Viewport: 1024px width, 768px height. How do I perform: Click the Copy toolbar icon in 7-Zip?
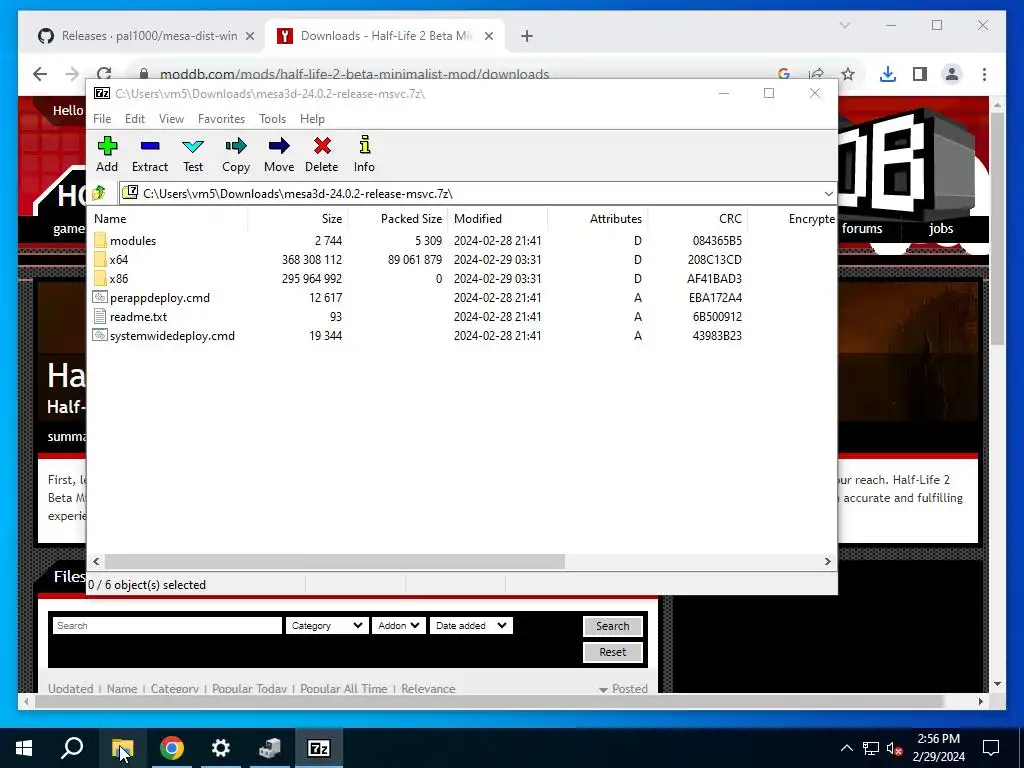coord(236,146)
